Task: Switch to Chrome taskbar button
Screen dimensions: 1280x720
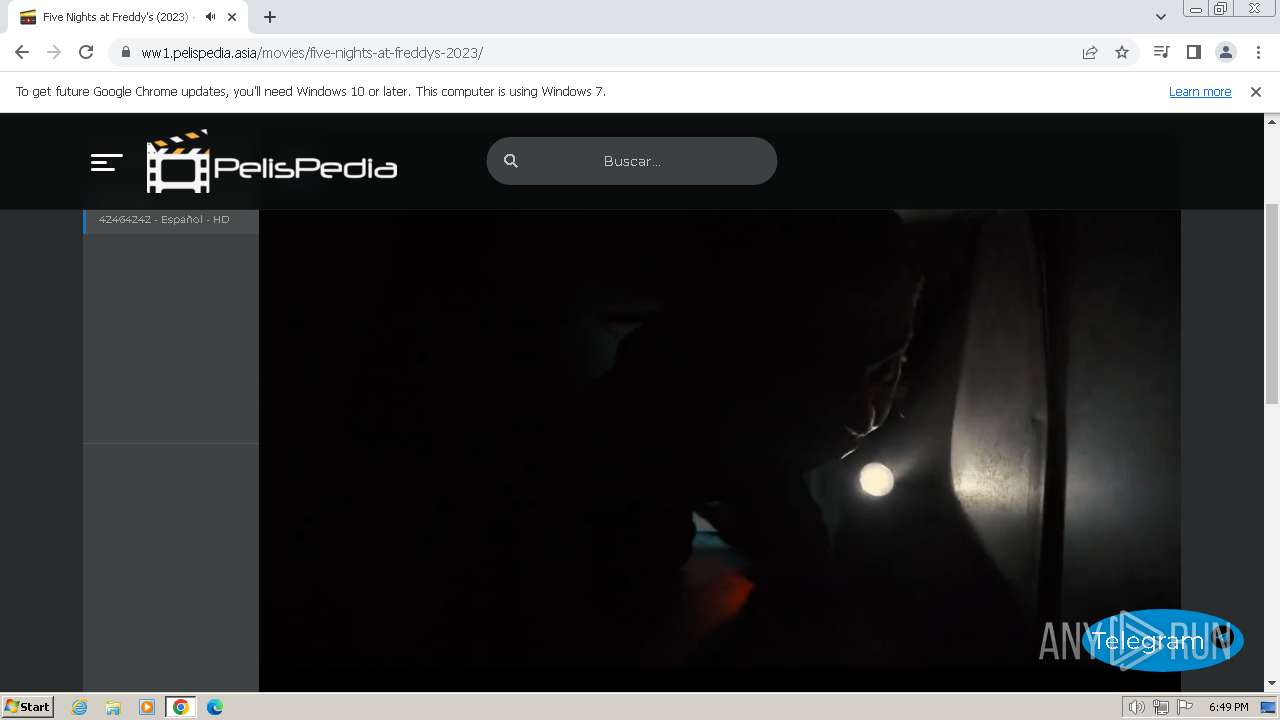Action: [x=181, y=707]
